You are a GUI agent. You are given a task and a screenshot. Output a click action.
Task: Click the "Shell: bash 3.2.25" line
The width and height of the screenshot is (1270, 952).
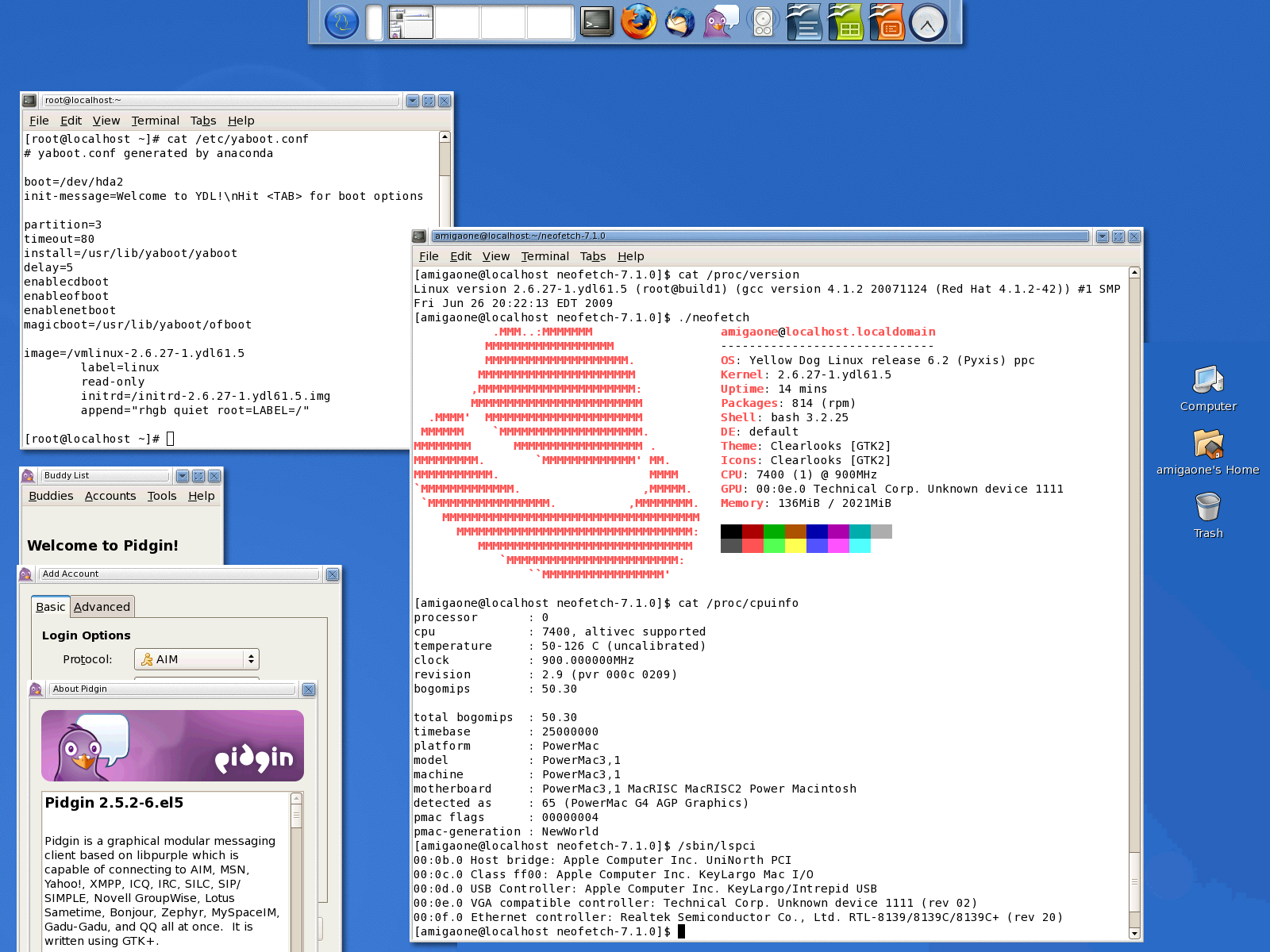784,418
